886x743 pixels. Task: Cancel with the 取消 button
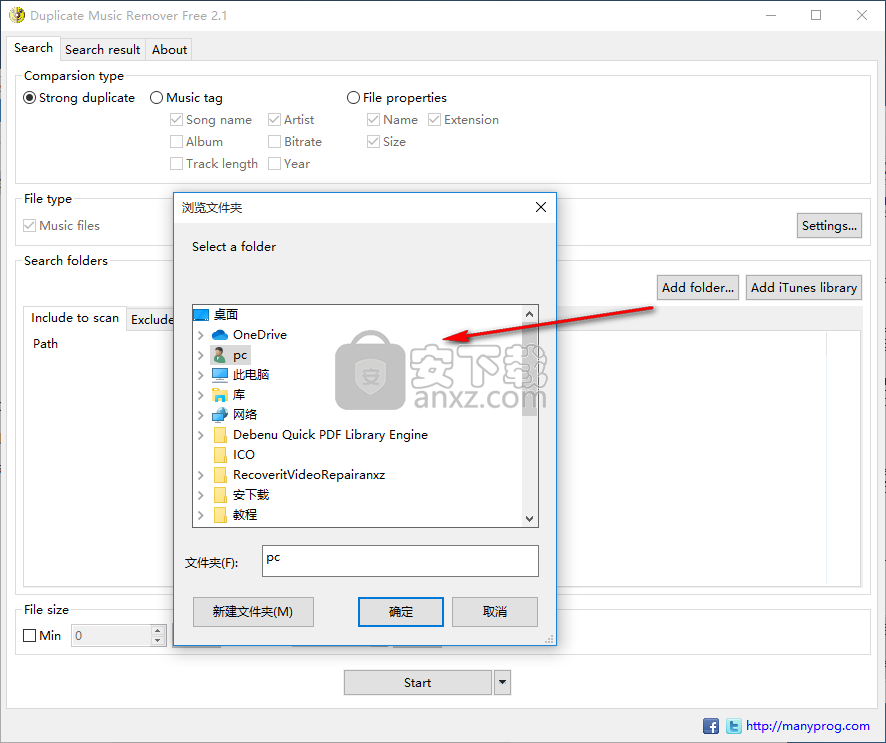pyautogui.click(x=494, y=612)
